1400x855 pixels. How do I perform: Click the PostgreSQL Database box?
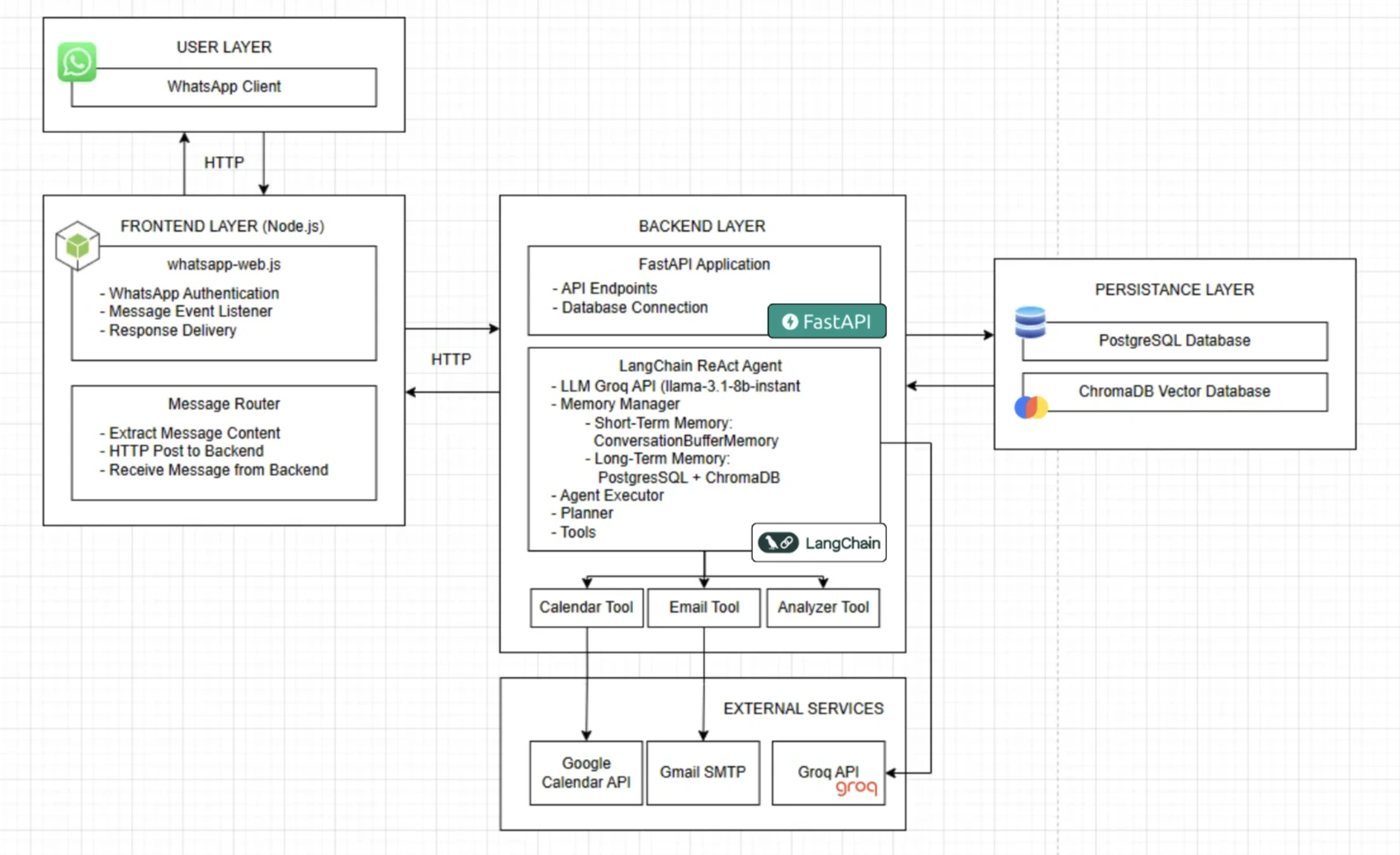click(x=1174, y=341)
